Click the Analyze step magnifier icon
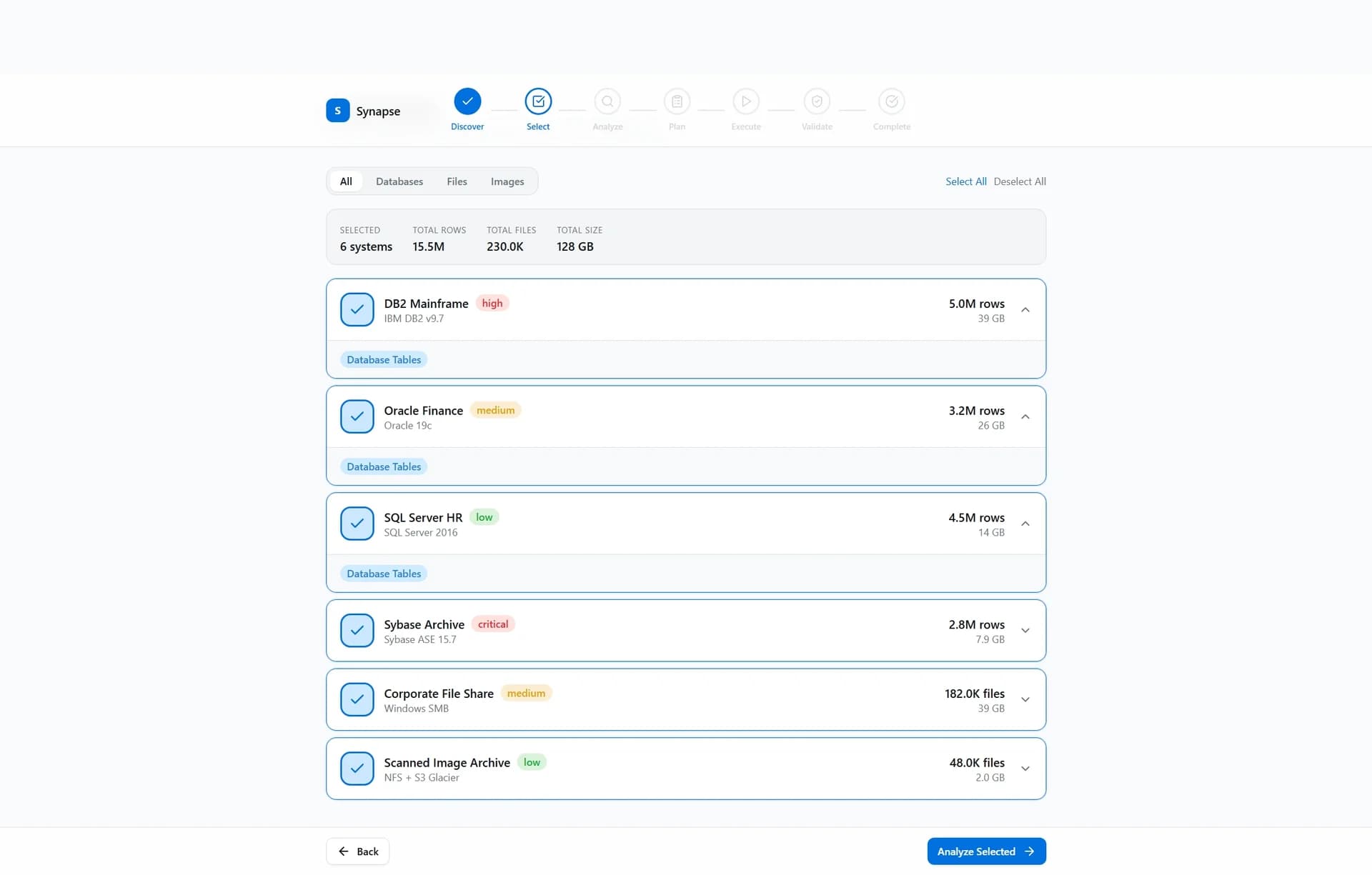1372x875 pixels. click(x=607, y=101)
